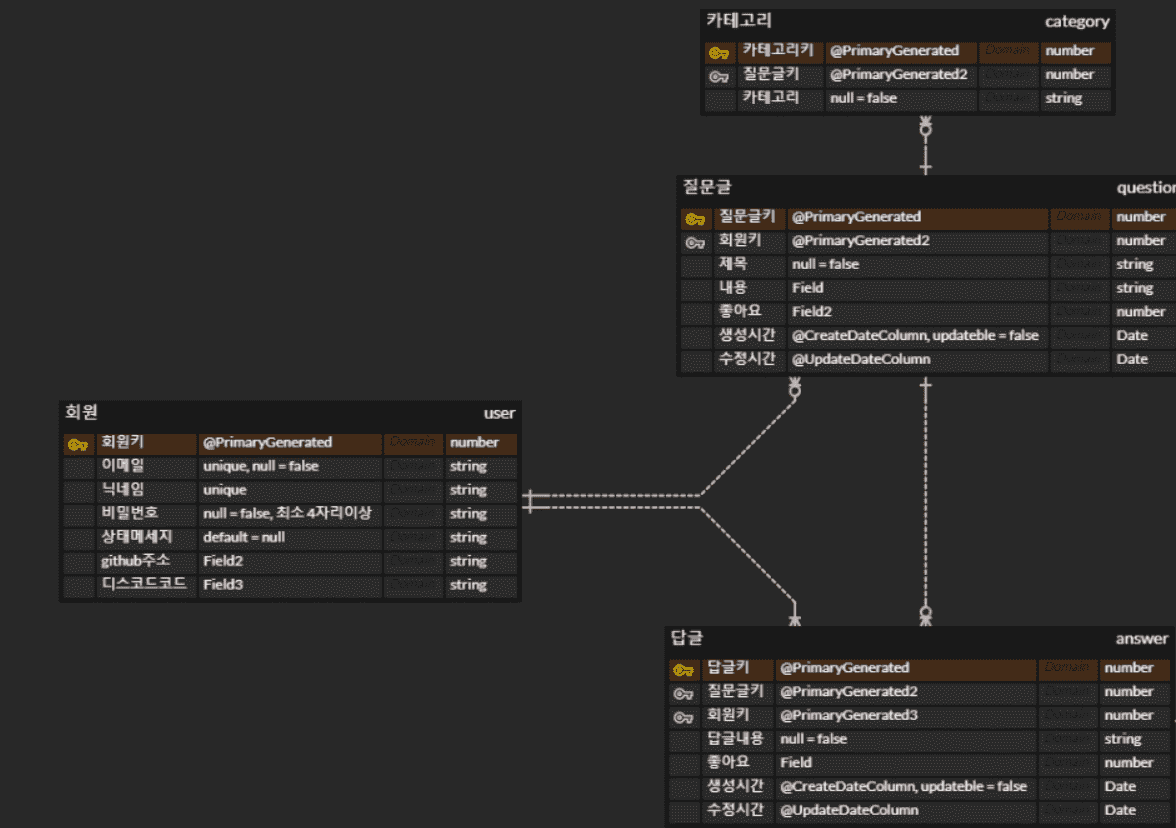
Task: Click '@PrimaryGenerated2' in the category table
Action: coord(898,74)
